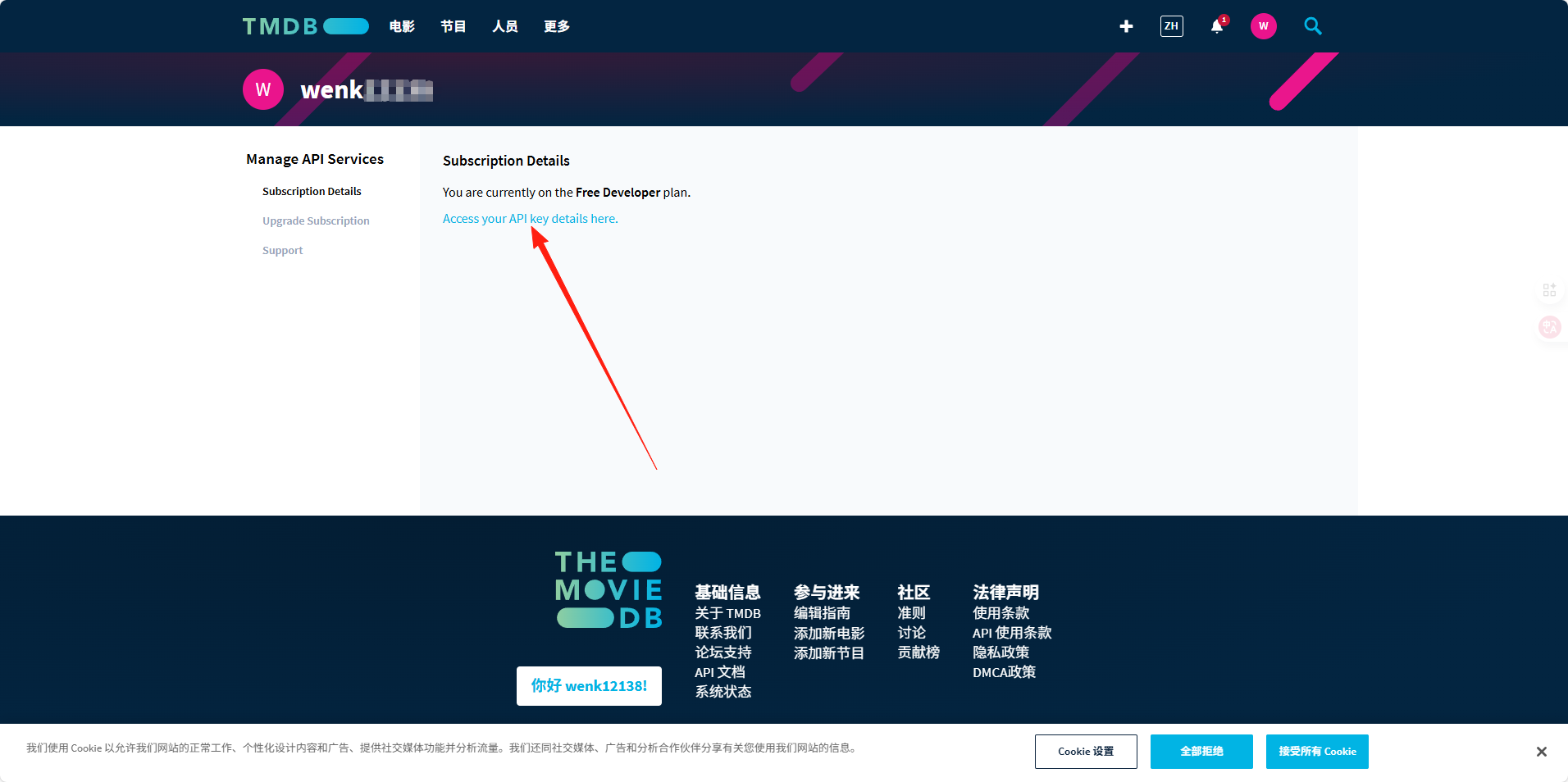Open 隐私政策 footer link
This screenshot has width=1568, height=782.
tap(1001, 652)
